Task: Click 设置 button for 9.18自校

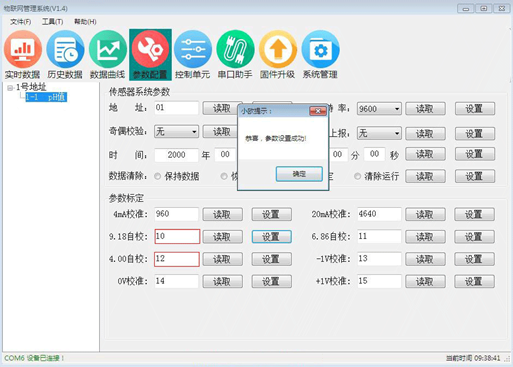Action: [x=272, y=237]
